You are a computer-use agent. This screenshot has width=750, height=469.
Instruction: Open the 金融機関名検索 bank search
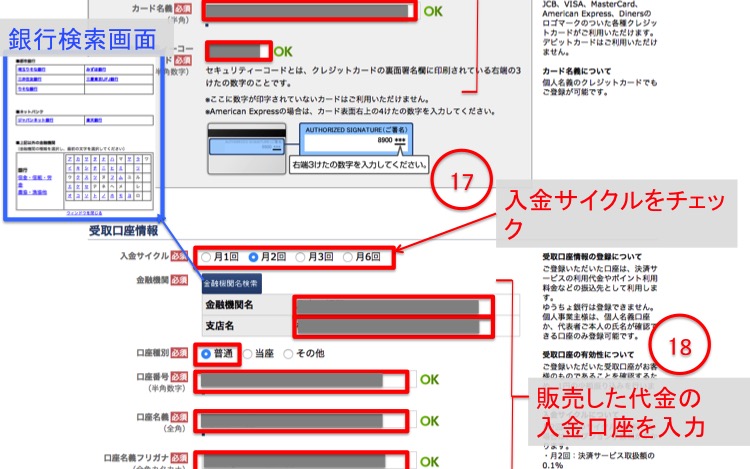coord(232,284)
